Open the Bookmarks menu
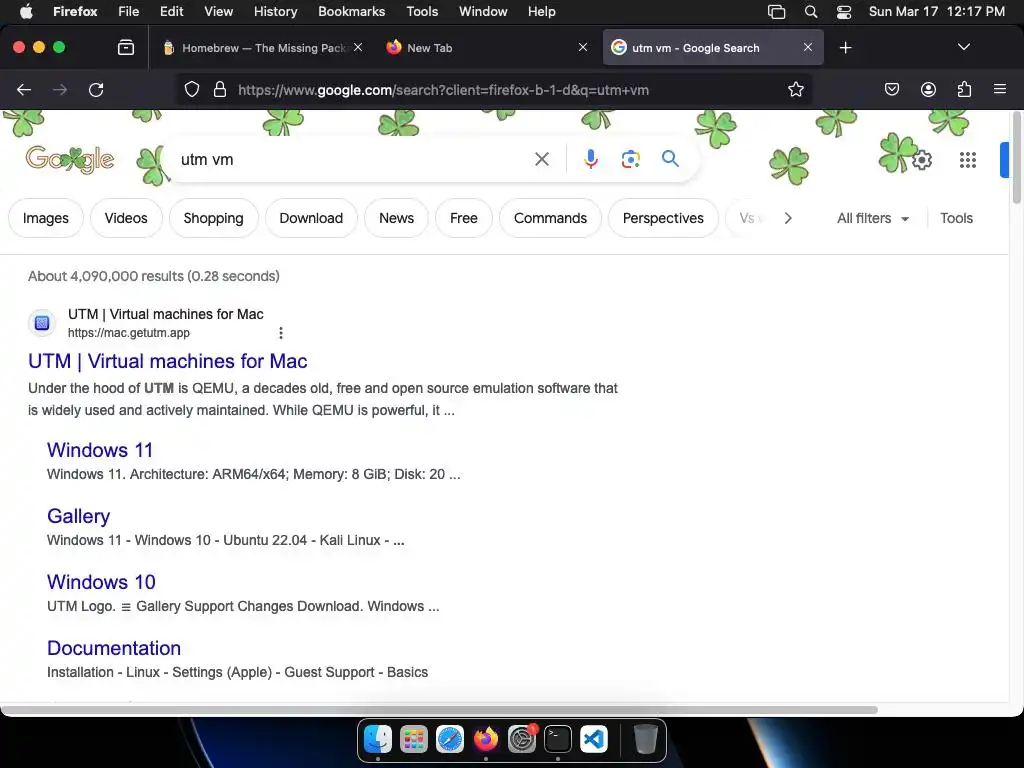1024x768 pixels. [x=351, y=12]
